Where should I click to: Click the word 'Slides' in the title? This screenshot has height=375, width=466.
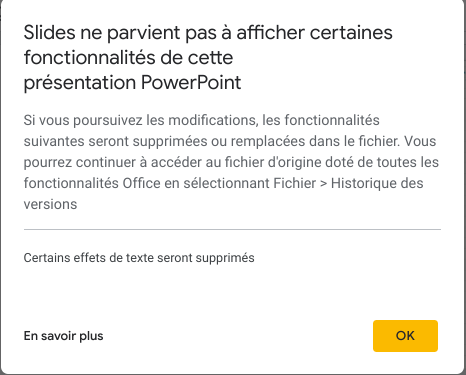(49, 33)
